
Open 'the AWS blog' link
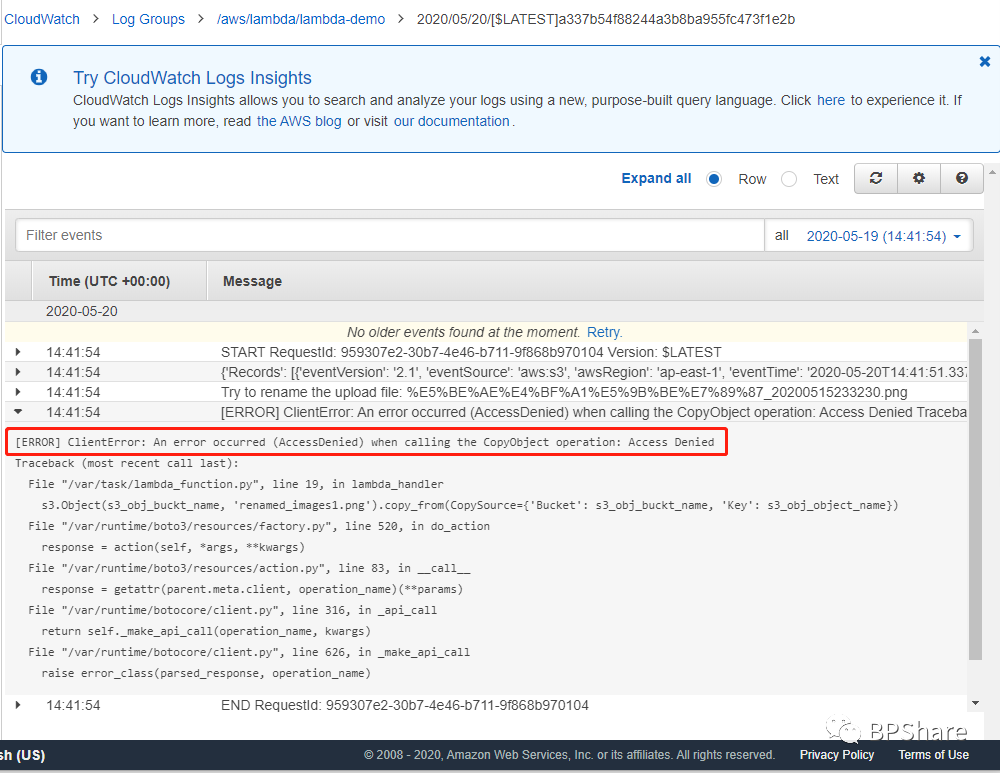coord(299,121)
